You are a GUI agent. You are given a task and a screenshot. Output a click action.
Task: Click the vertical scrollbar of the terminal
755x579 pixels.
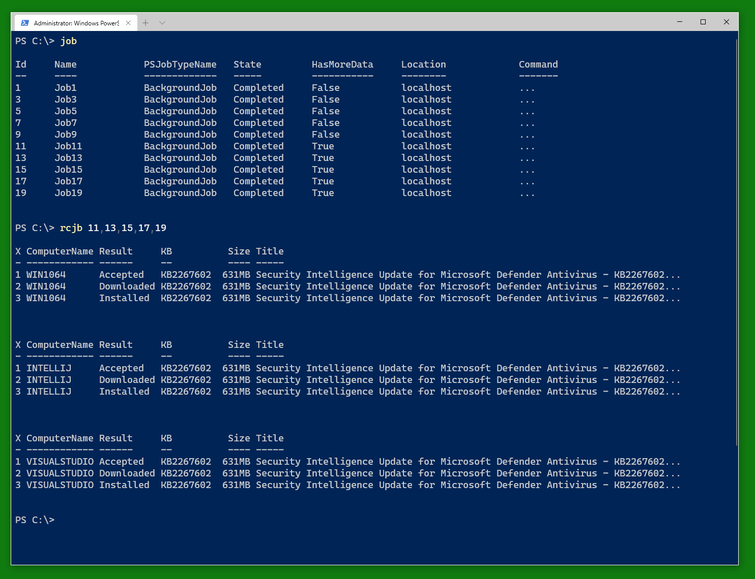[x=736, y=241]
